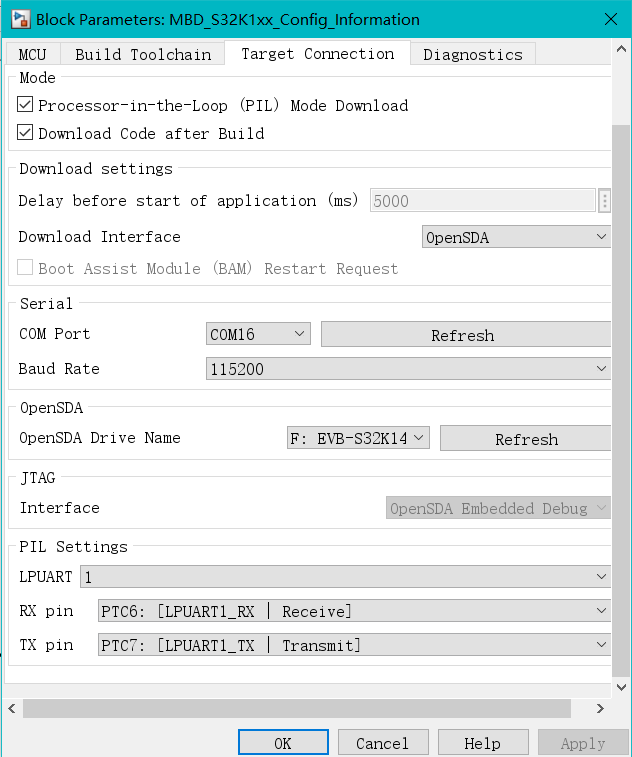Click the delay field's three-dot options button

(x=605, y=201)
